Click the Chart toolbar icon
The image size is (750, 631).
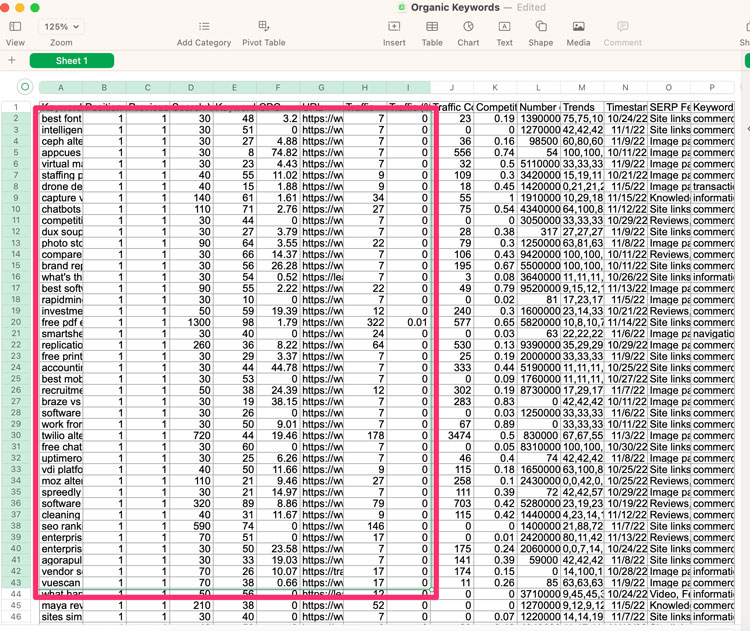pos(468,26)
